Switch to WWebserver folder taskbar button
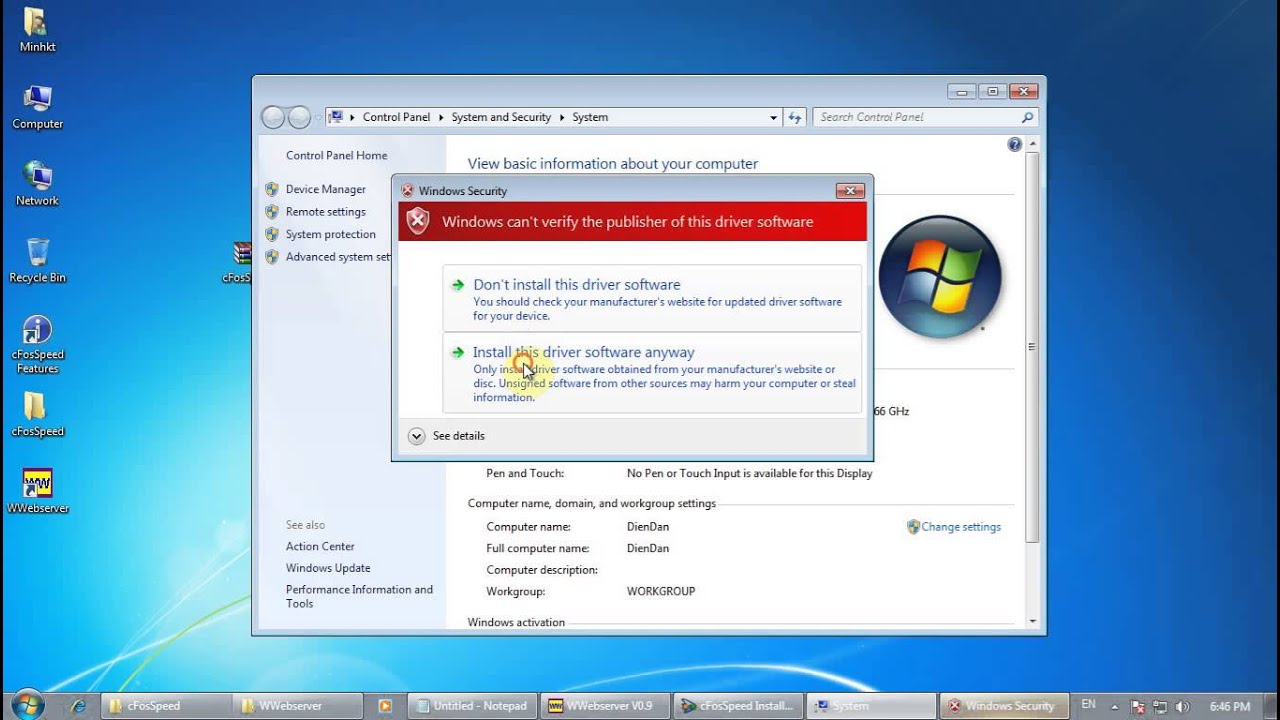This screenshot has height=720, width=1280. pyautogui.click(x=296, y=705)
